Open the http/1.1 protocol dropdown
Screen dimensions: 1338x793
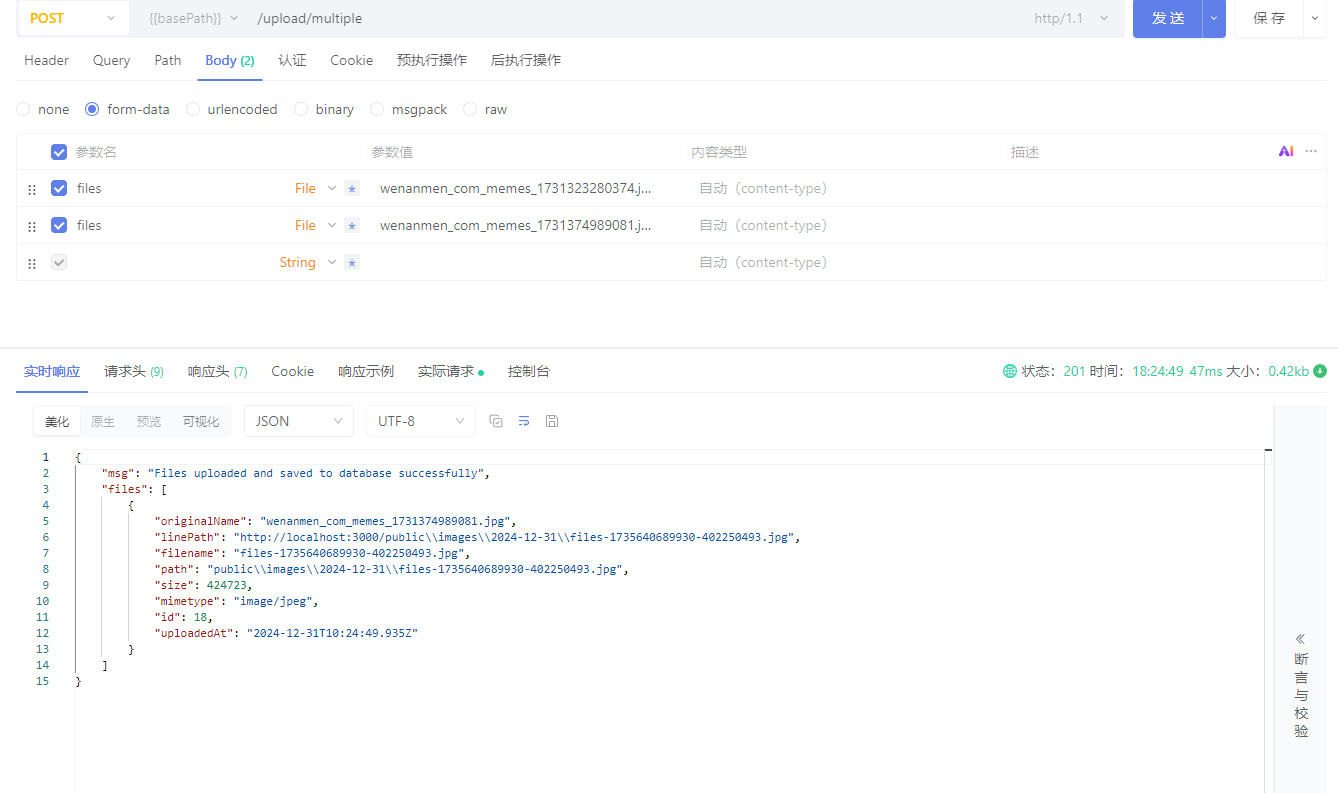coord(1071,18)
